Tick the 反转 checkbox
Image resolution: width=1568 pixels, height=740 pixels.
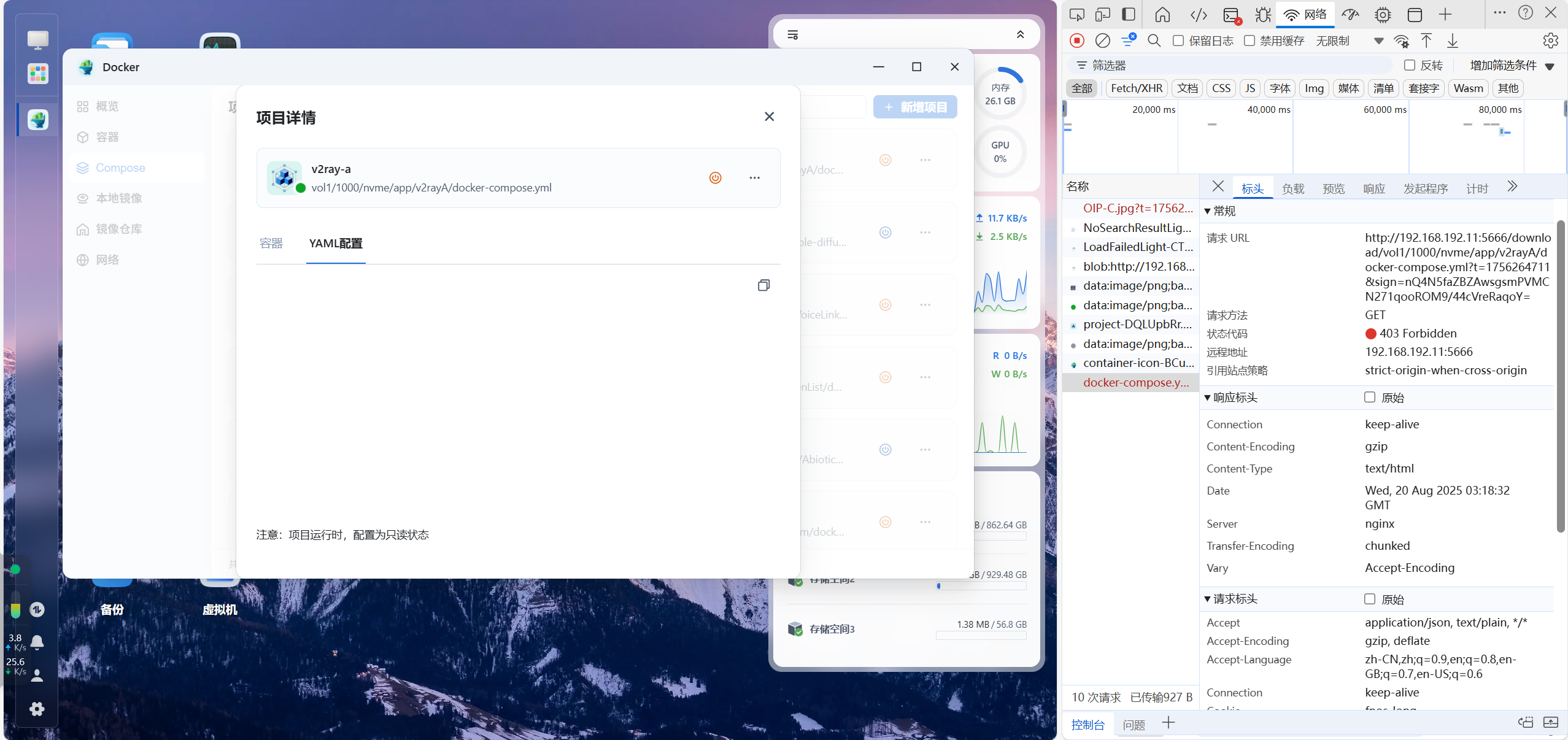1410,65
